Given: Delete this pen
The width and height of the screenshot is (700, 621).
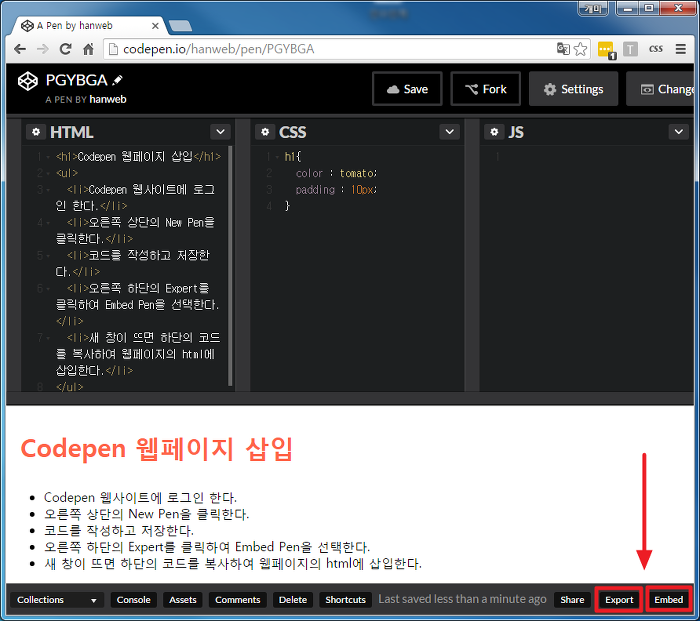Looking at the screenshot, I should click(x=293, y=600).
